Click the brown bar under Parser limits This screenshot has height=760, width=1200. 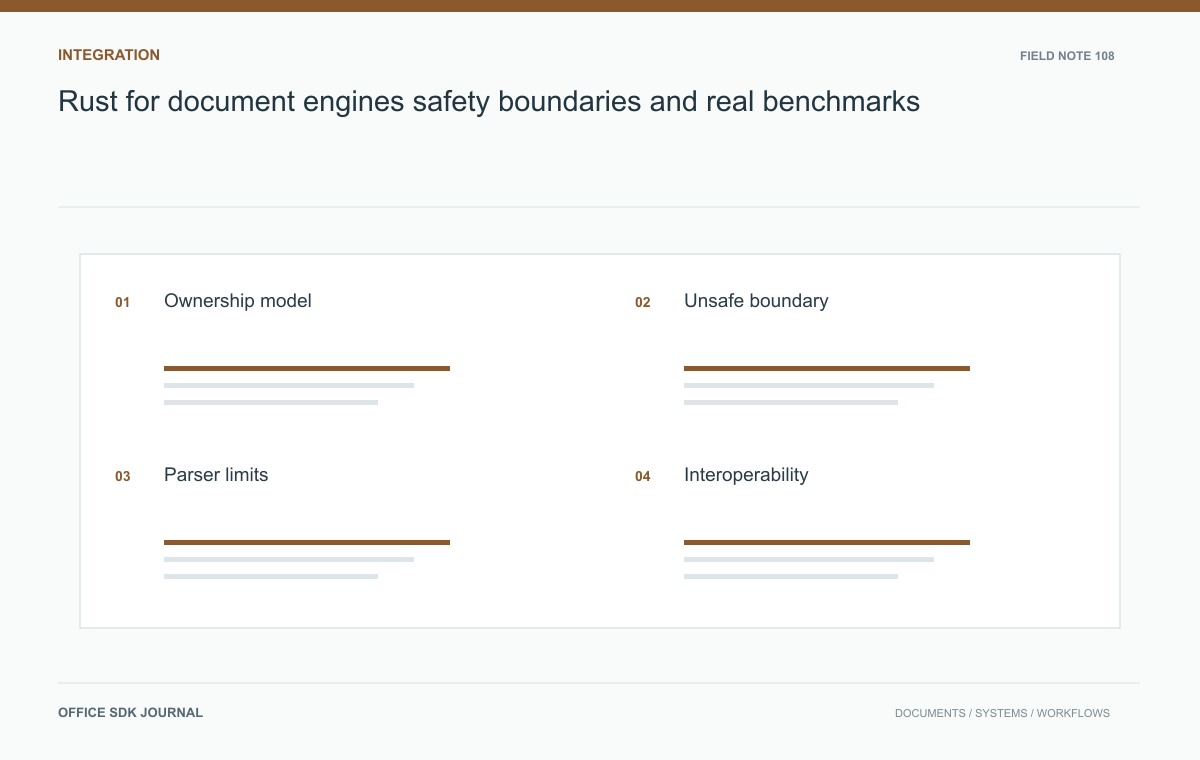pos(307,542)
